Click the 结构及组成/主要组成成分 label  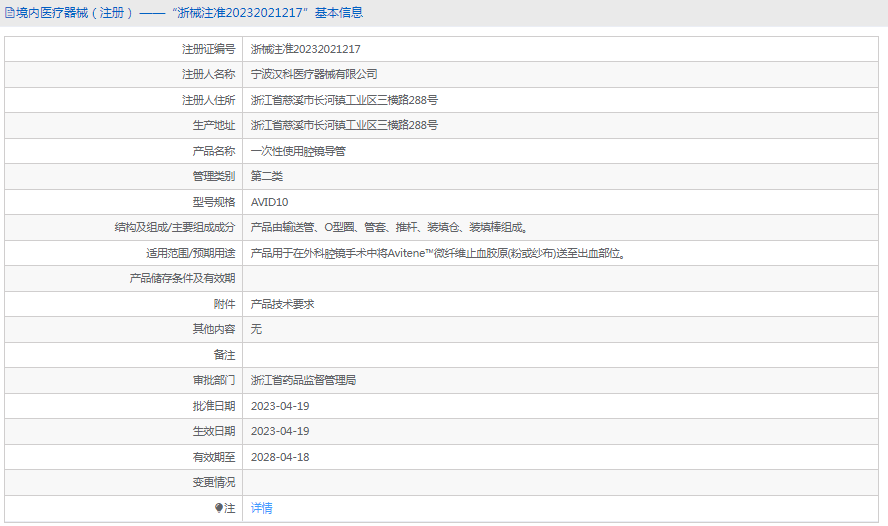coord(174,227)
